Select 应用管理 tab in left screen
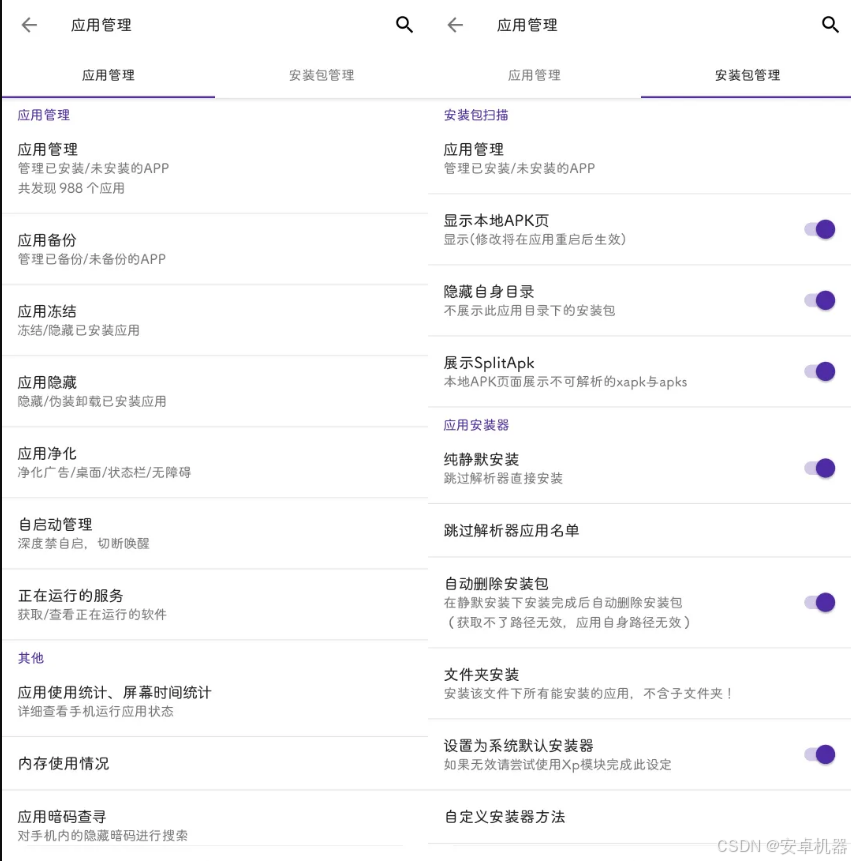The width and height of the screenshot is (851, 861). (x=108, y=75)
